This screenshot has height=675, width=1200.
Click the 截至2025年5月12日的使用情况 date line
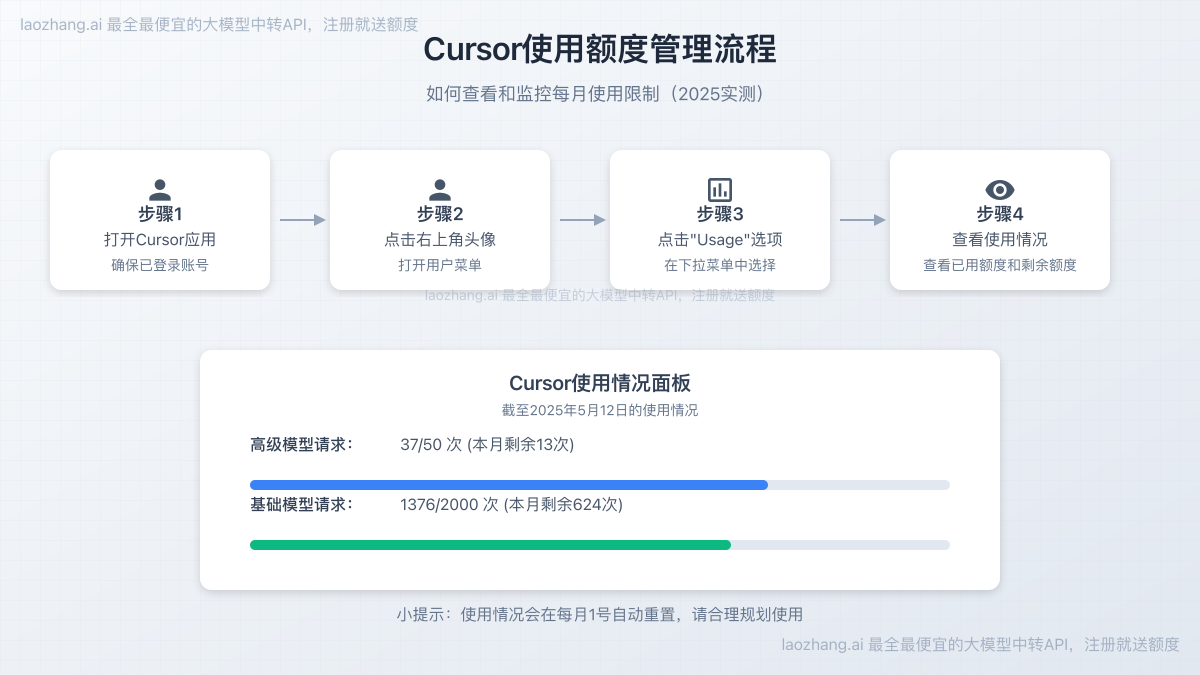[600, 410]
